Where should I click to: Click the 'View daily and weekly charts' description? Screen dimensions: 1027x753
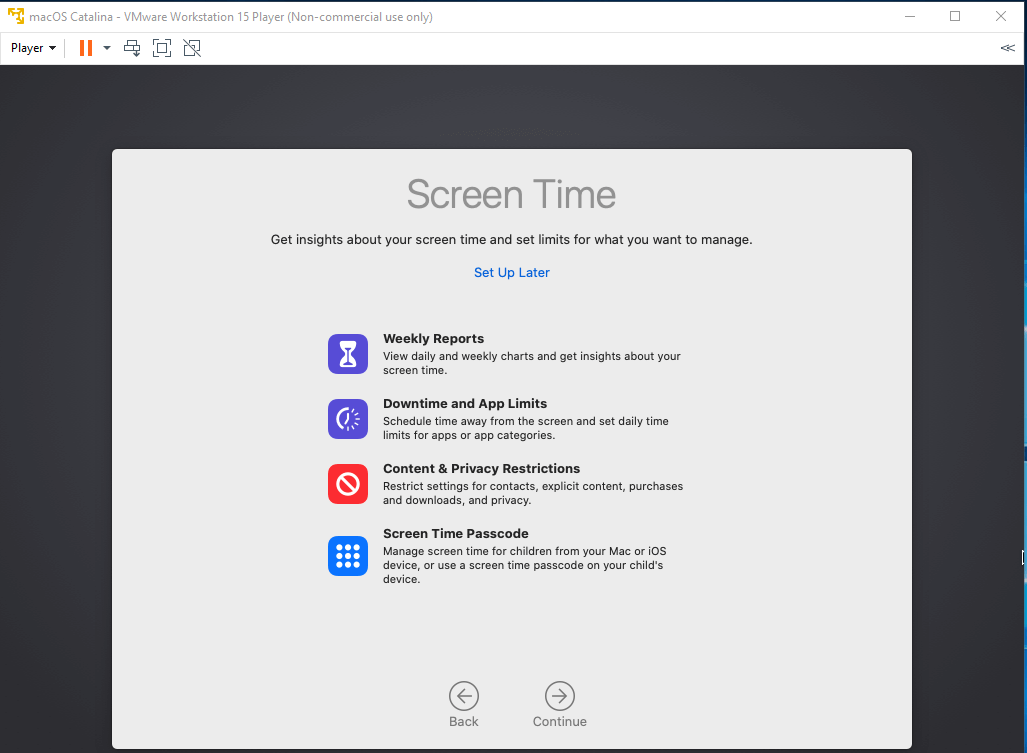532,363
